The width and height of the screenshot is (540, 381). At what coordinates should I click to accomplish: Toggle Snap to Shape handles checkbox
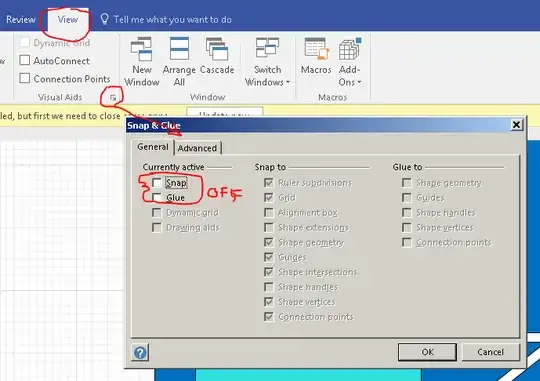[x=269, y=287]
